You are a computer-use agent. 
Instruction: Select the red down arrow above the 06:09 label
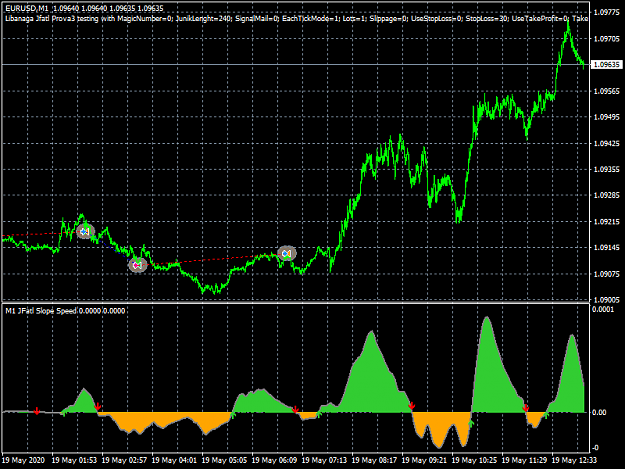pos(295,410)
